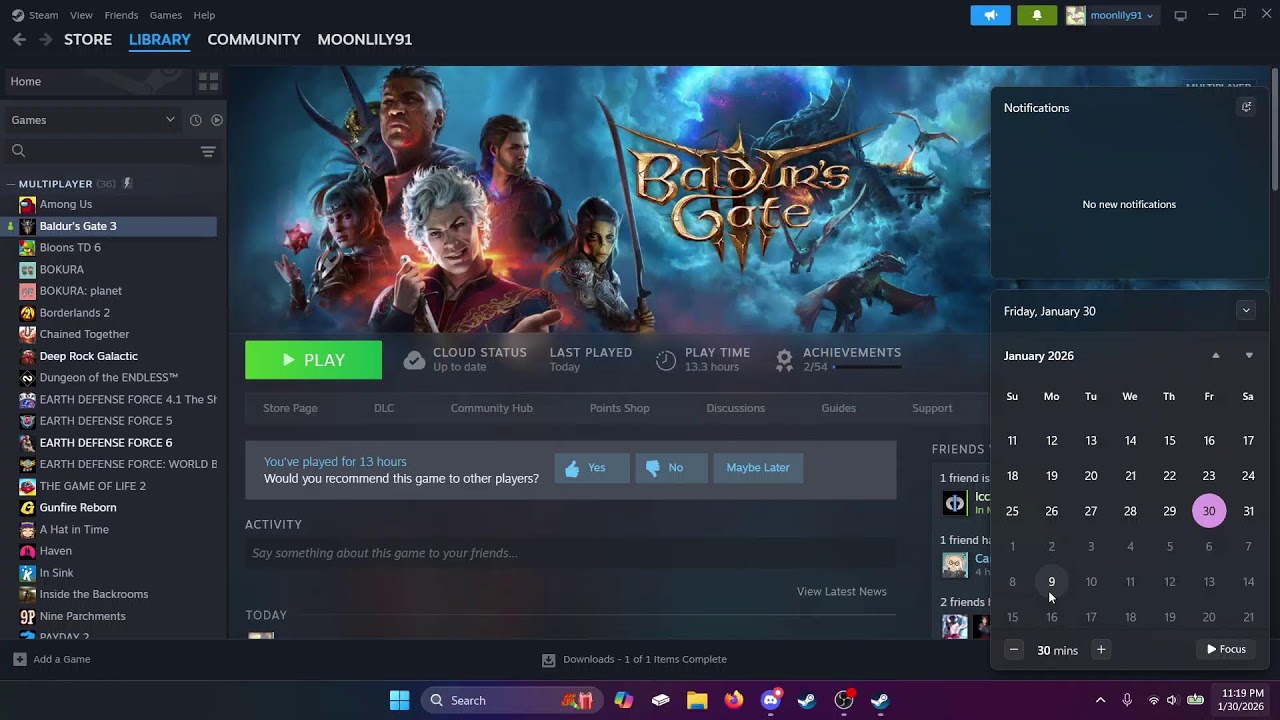Switch to Big Picture mode icon
This screenshot has height=720, width=1280.
coord(1180,15)
